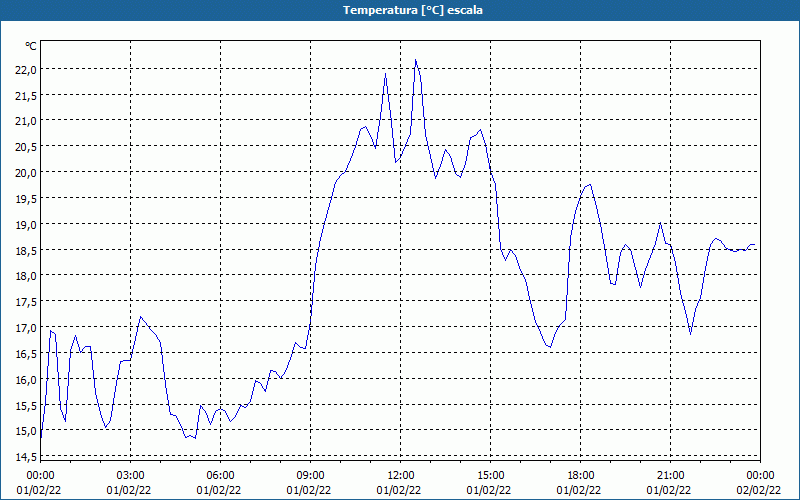Select the 06:00 time label
800x500 pixels.
220,476
